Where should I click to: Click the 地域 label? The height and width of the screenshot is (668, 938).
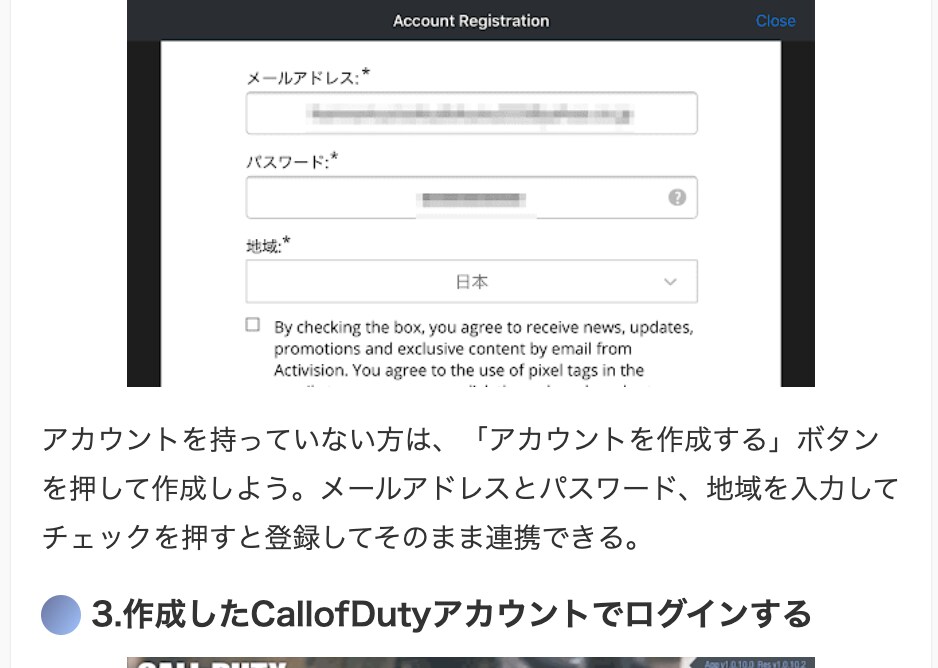268,245
